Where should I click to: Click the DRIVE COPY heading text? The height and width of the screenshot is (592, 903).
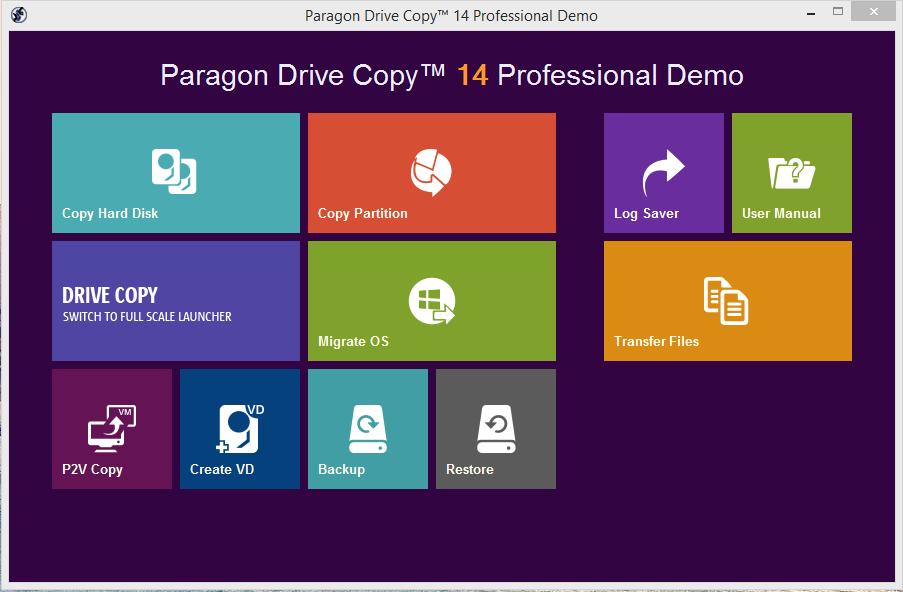[109, 295]
